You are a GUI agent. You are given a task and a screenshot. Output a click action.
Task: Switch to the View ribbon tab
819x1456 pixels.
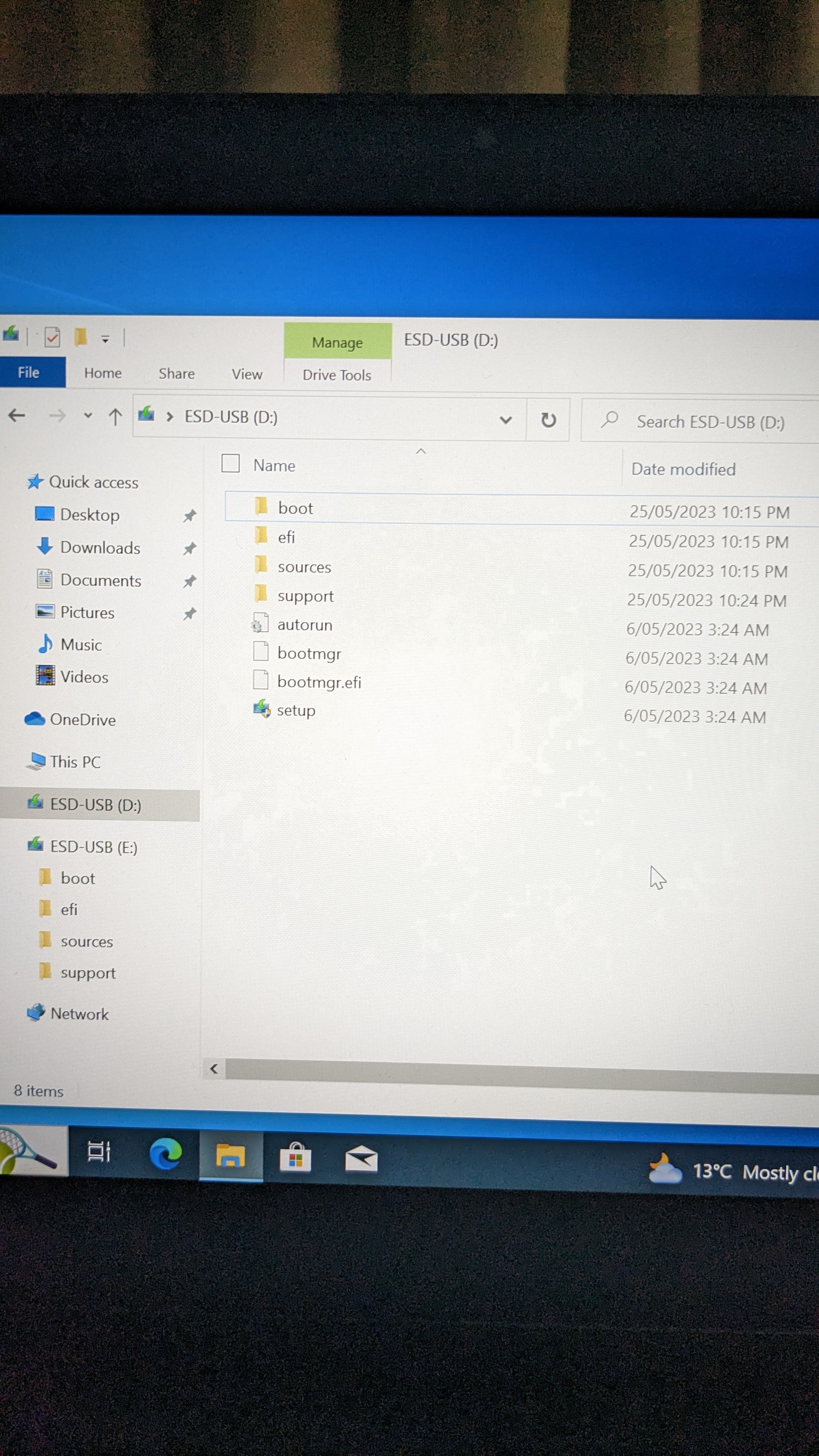pyautogui.click(x=247, y=374)
